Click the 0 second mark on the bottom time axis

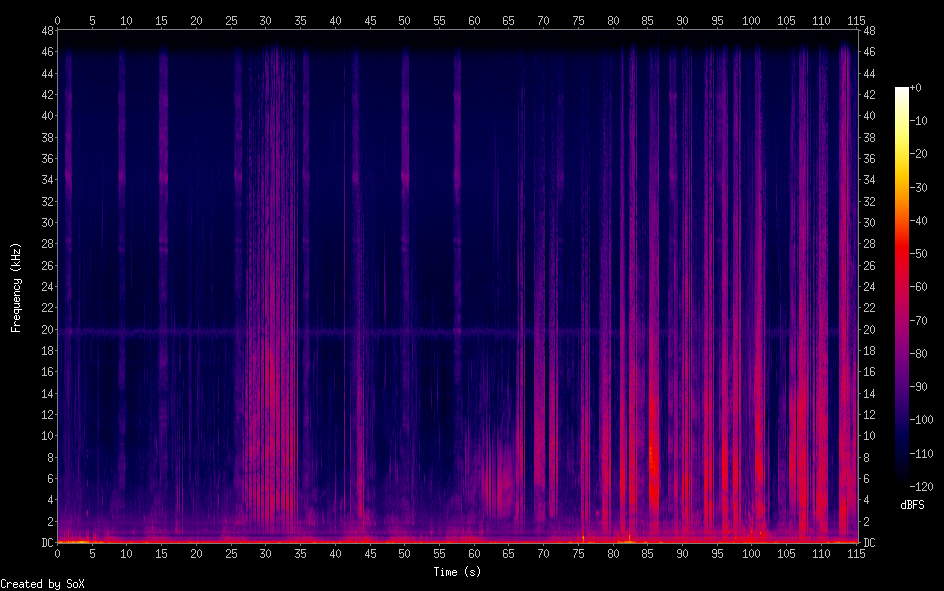(x=58, y=554)
